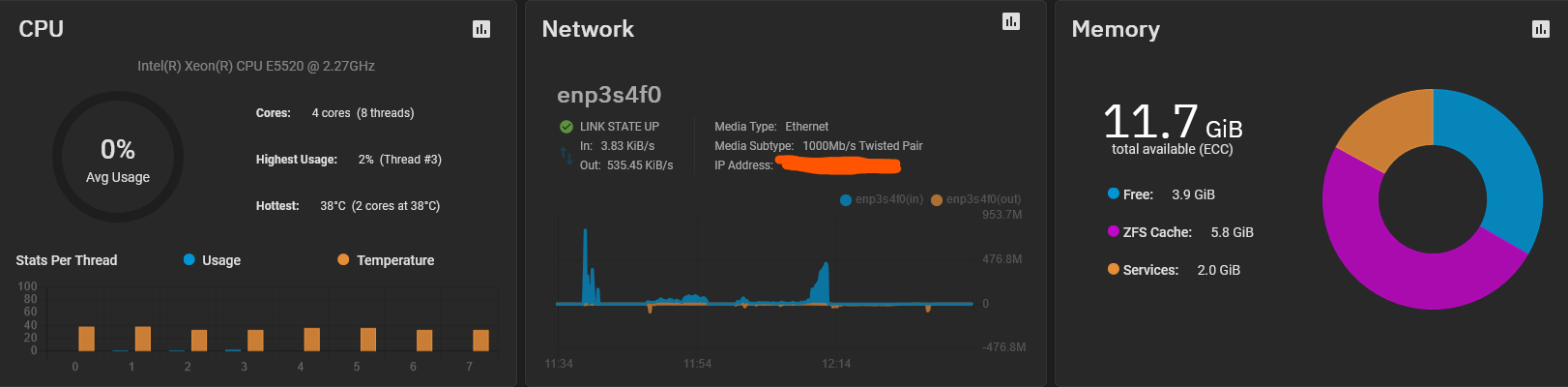Open the Memory reports chart icon

[x=1541, y=29]
